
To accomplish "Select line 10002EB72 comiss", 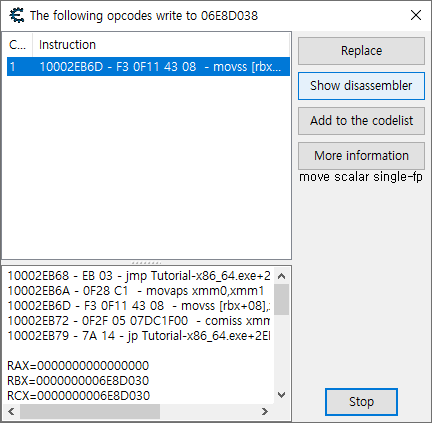I will [x=139, y=321].
